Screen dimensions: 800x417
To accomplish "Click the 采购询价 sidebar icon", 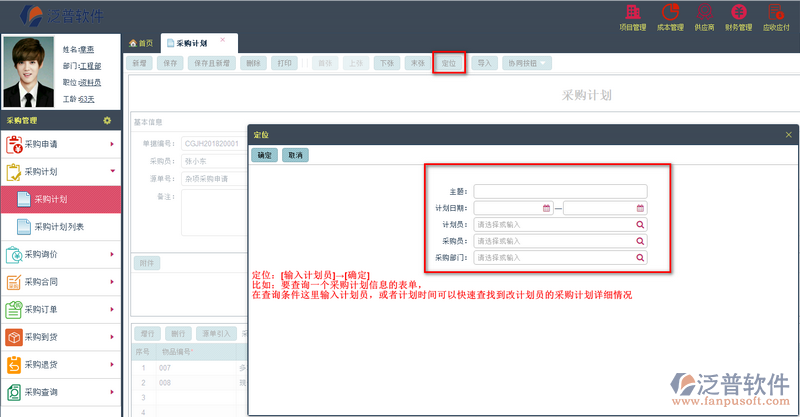I will tap(14, 255).
